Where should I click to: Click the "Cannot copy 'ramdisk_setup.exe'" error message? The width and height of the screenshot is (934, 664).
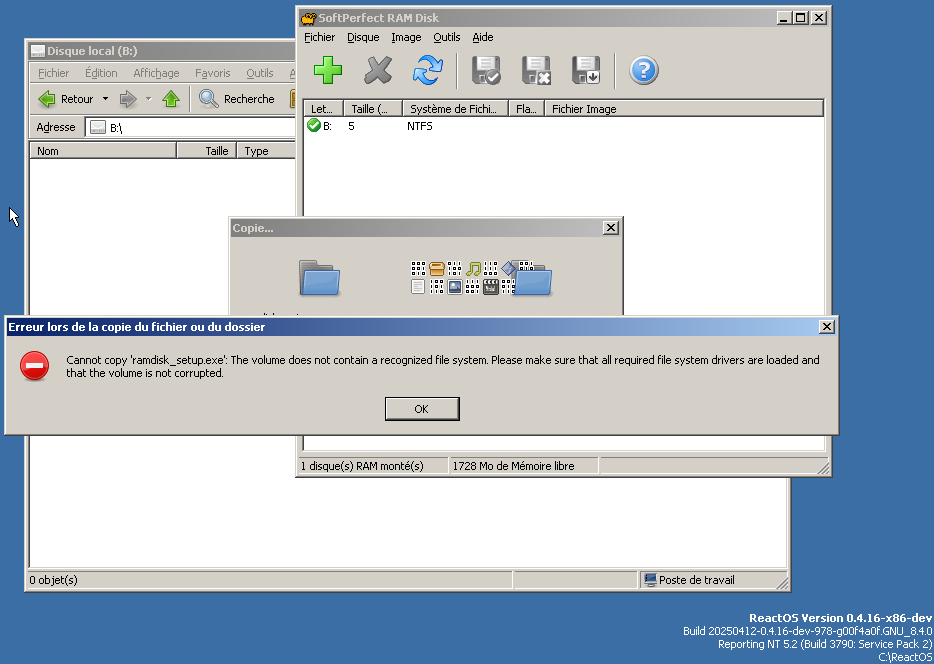click(x=443, y=366)
